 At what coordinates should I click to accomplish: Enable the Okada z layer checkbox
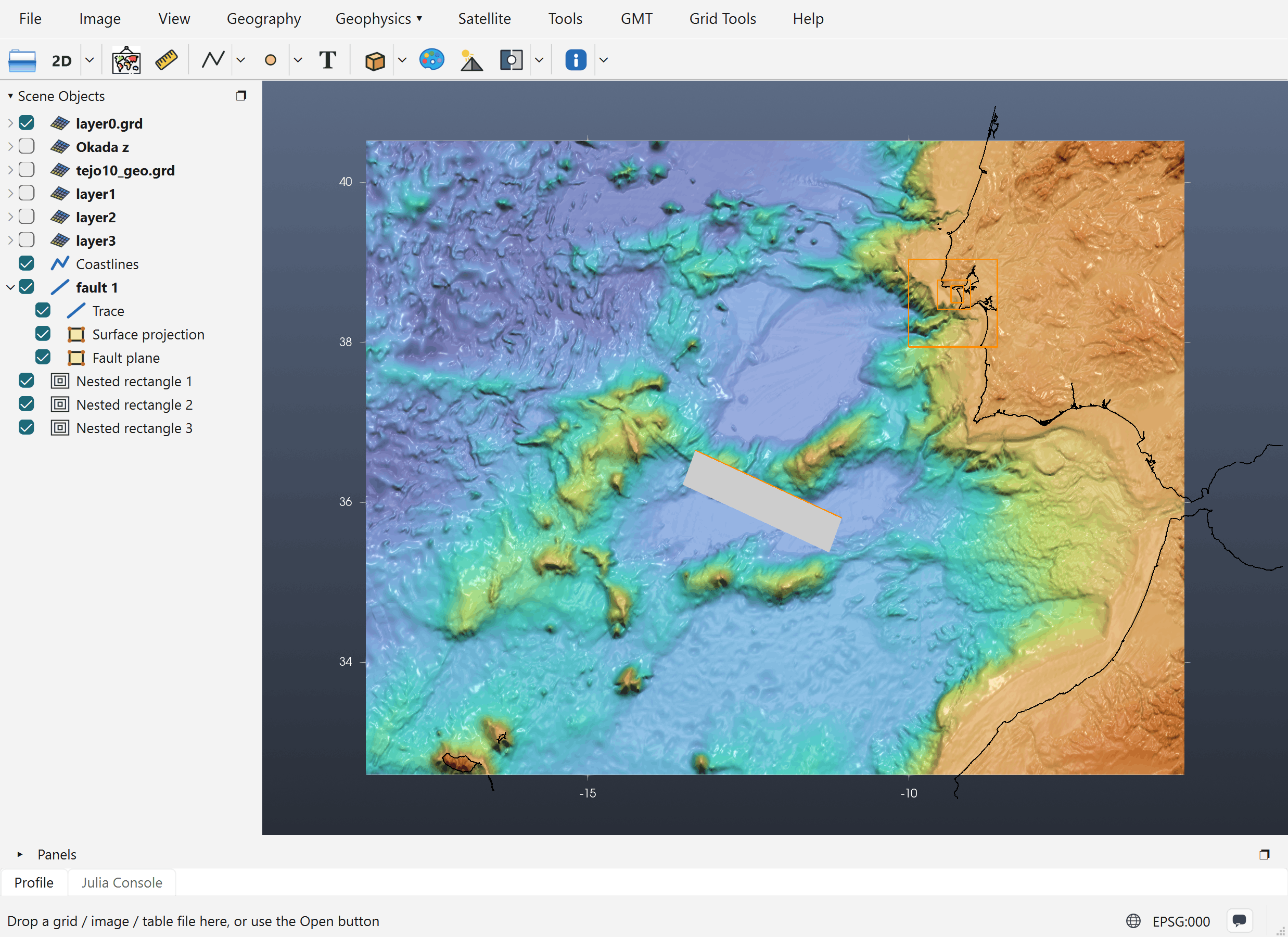(27, 147)
